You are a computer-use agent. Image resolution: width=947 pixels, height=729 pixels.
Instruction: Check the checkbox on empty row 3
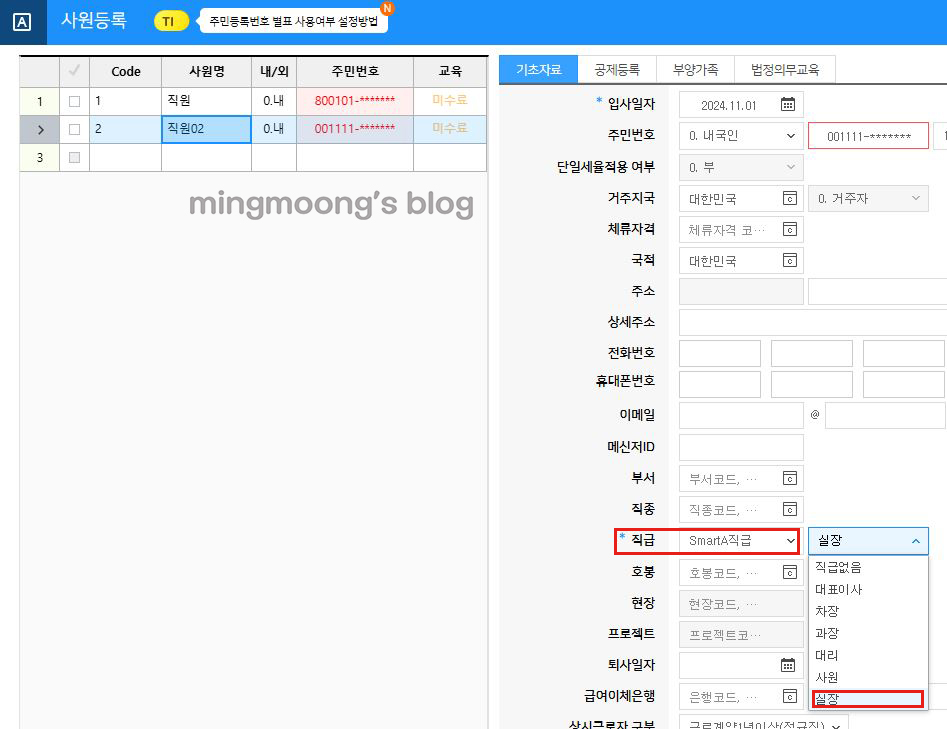pyautogui.click(x=75, y=156)
